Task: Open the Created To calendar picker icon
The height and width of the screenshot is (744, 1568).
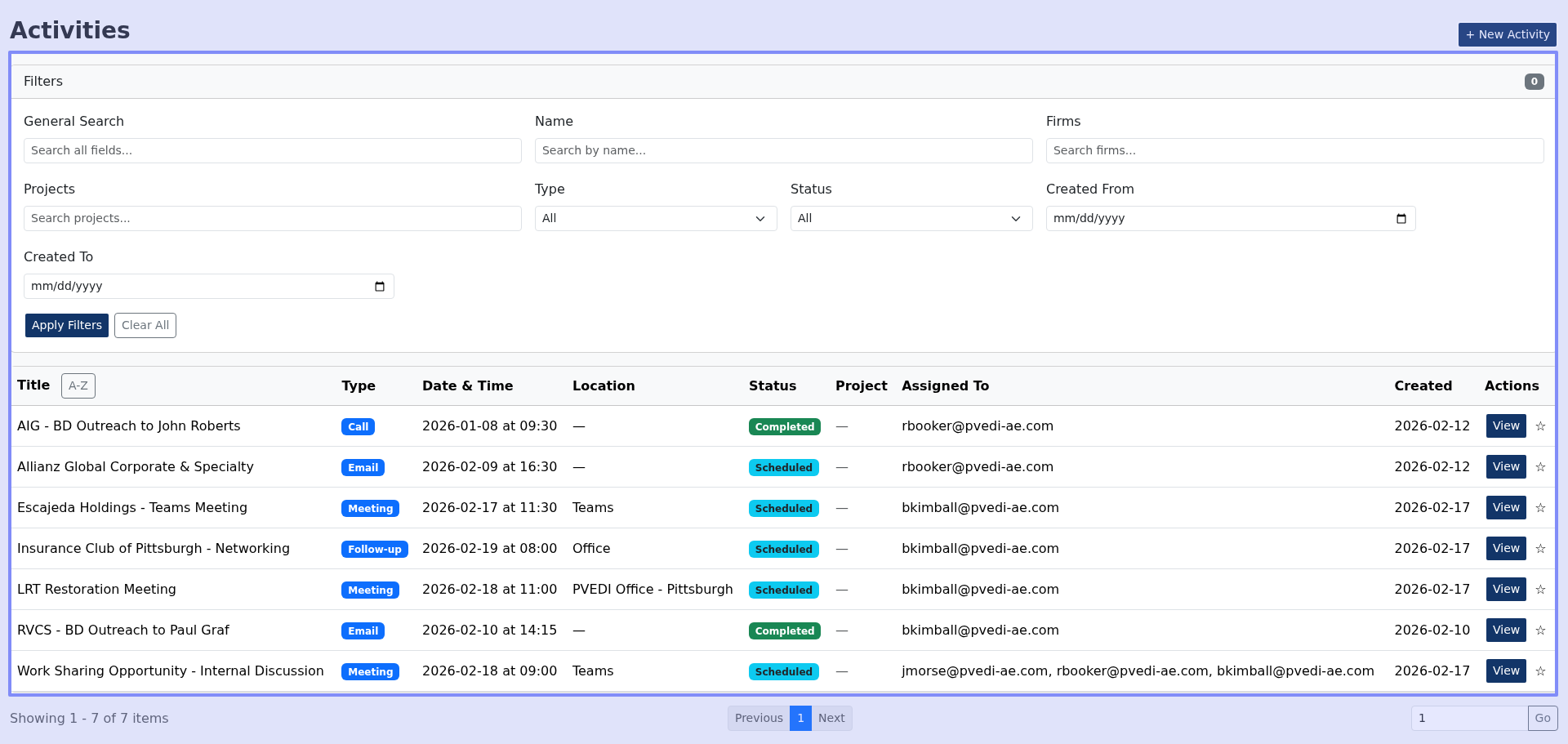Action: [x=379, y=287]
